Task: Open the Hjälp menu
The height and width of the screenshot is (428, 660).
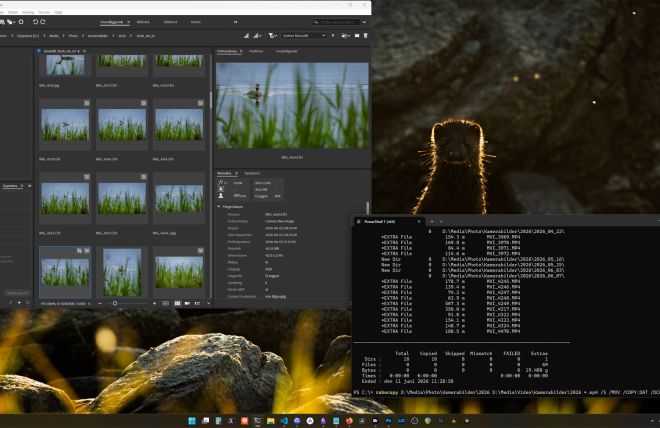Action: click(59, 12)
